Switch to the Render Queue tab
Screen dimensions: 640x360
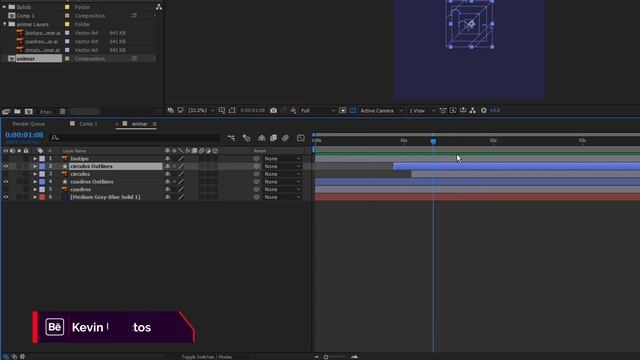(x=29, y=124)
